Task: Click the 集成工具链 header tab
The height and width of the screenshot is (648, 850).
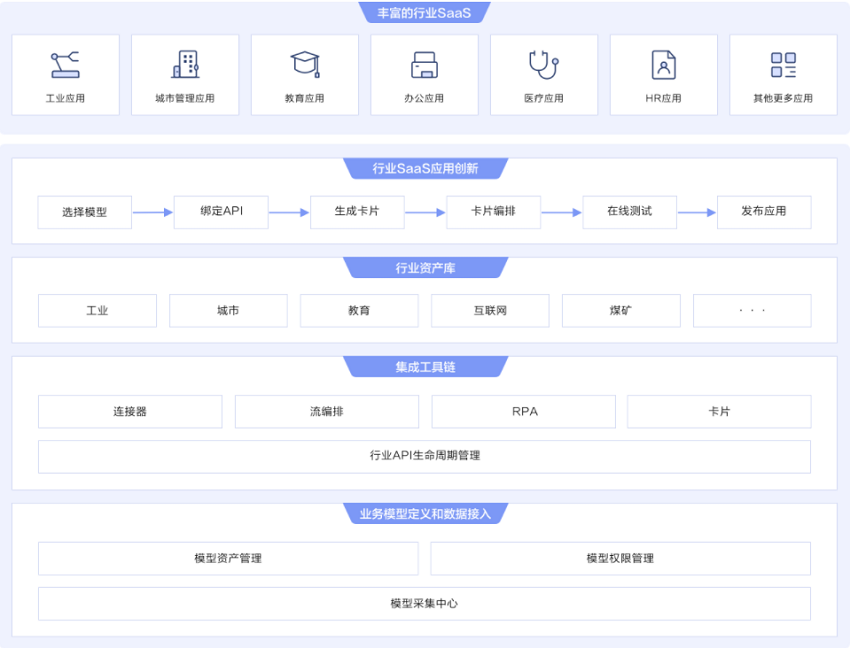Action: tap(426, 367)
